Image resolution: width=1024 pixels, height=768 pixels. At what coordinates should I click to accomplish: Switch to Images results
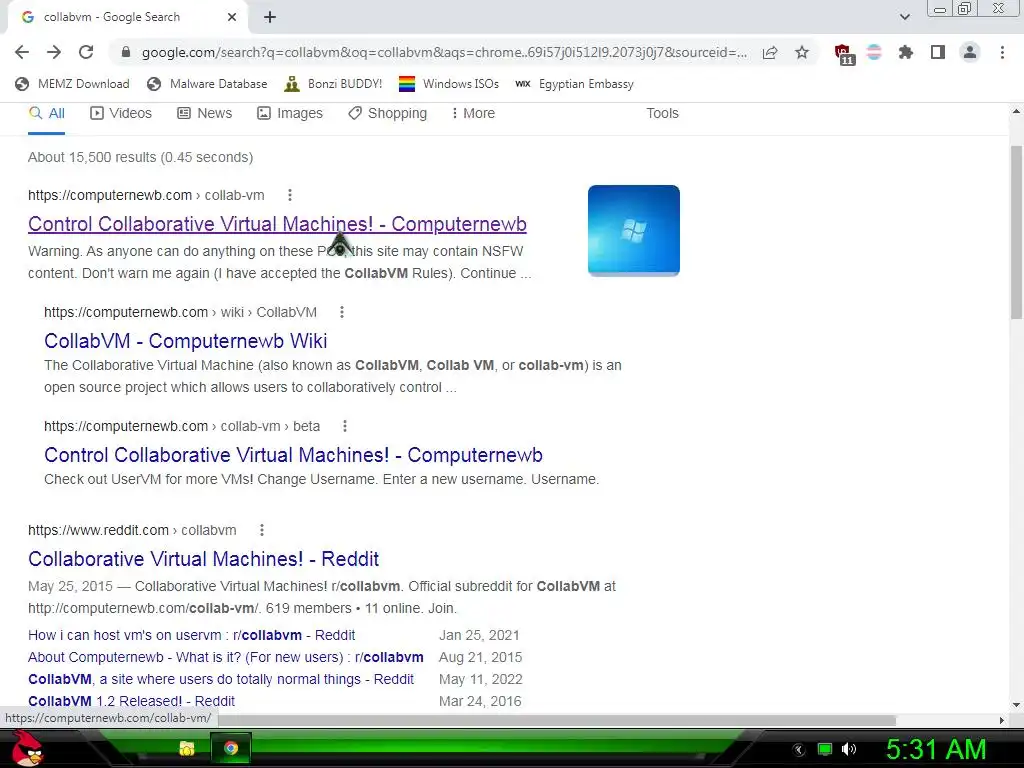[290, 114]
